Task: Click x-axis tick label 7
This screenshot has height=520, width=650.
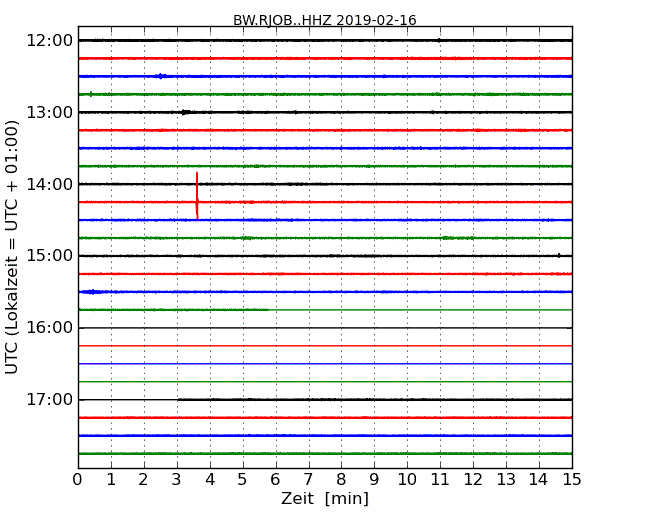Action: click(x=308, y=480)
